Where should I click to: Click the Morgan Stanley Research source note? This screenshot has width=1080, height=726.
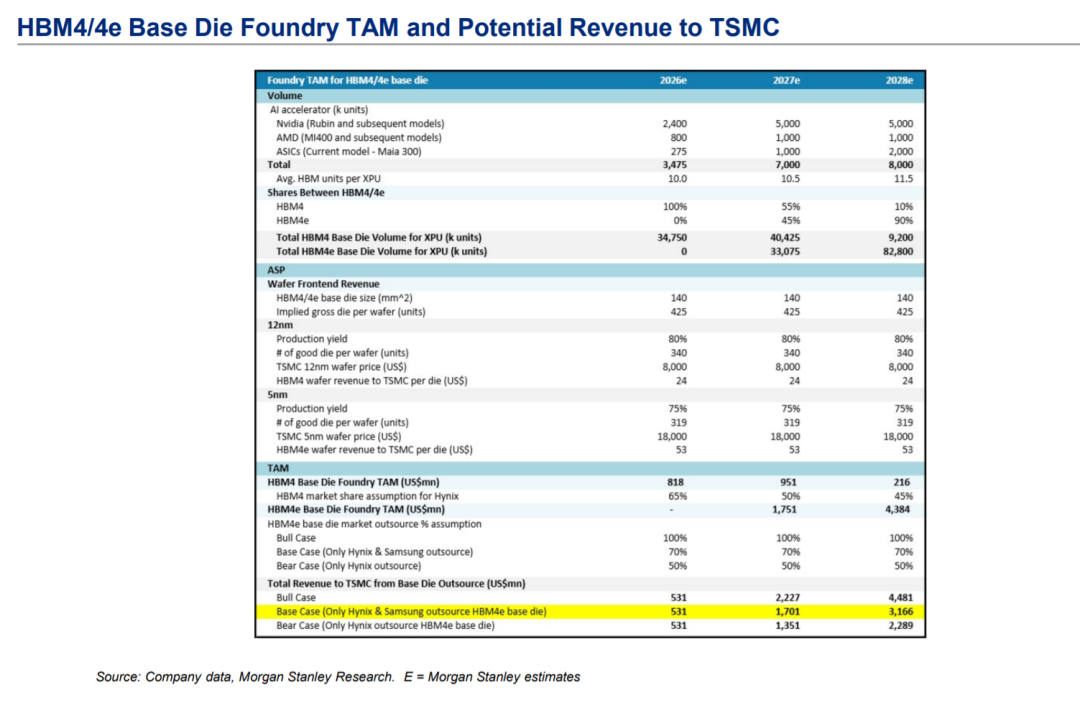(x=338, y=677)
